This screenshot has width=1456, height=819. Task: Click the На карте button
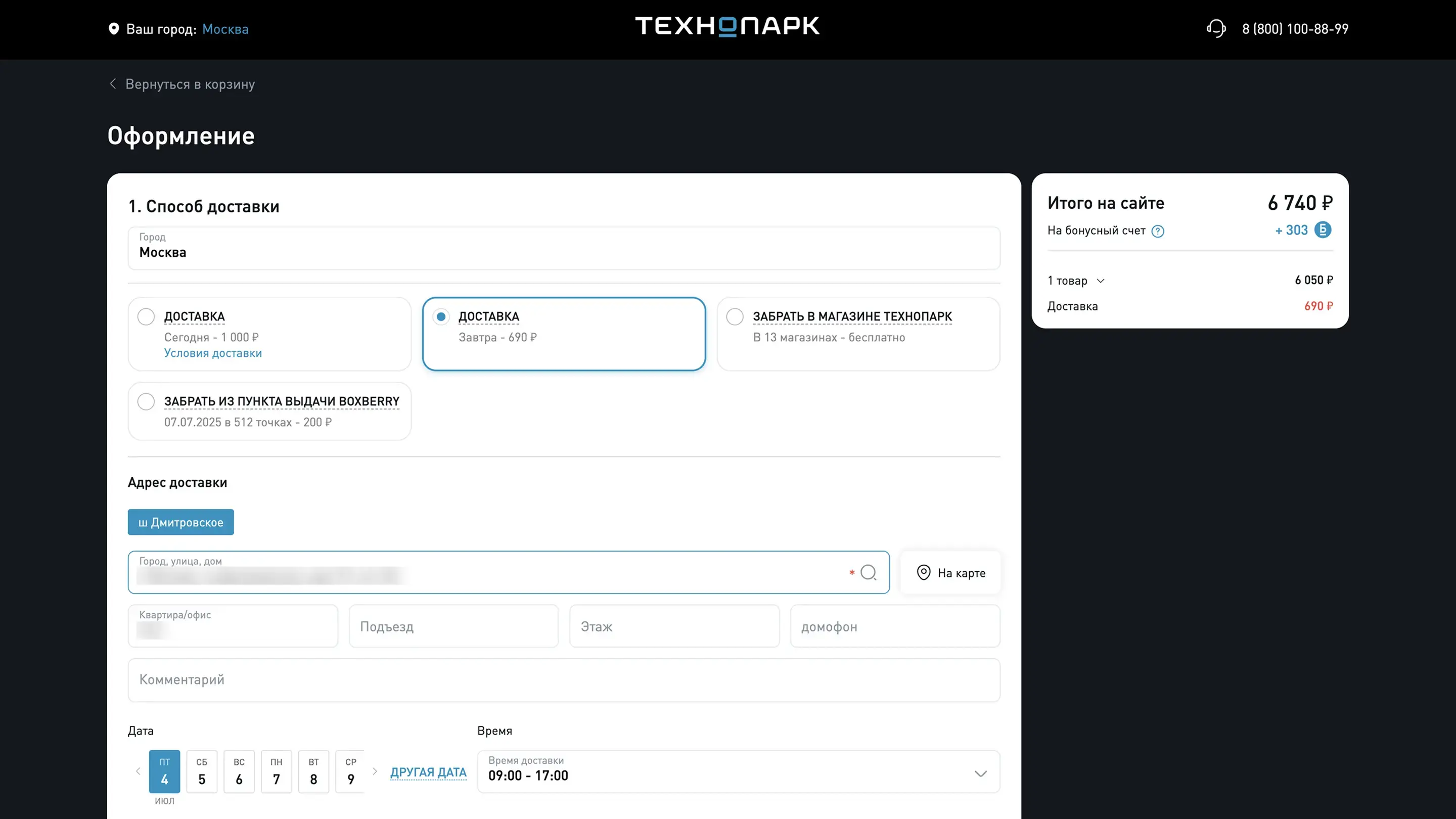click(950, 573)
